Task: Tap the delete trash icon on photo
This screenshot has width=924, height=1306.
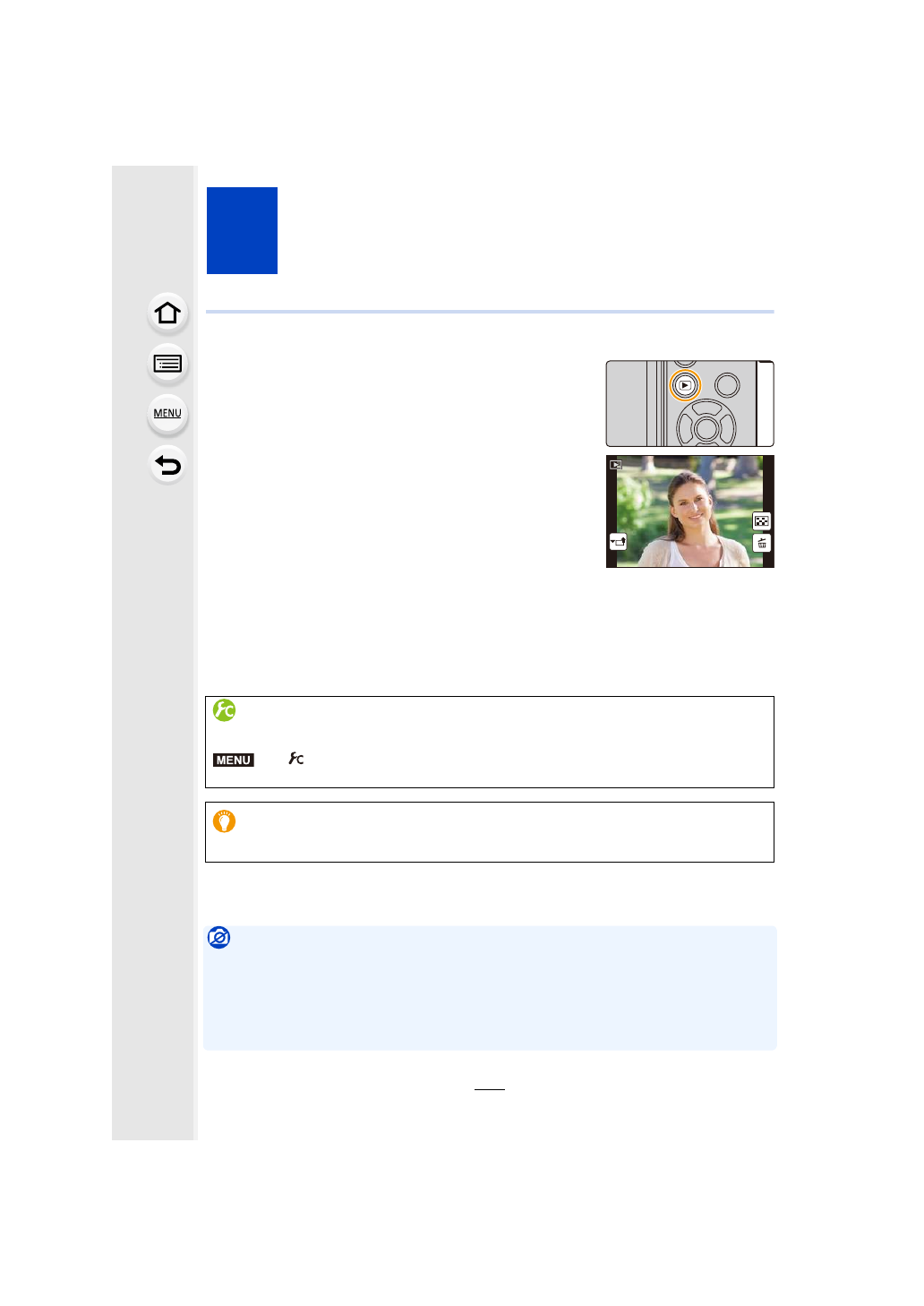Action: (x=762, y=543)
